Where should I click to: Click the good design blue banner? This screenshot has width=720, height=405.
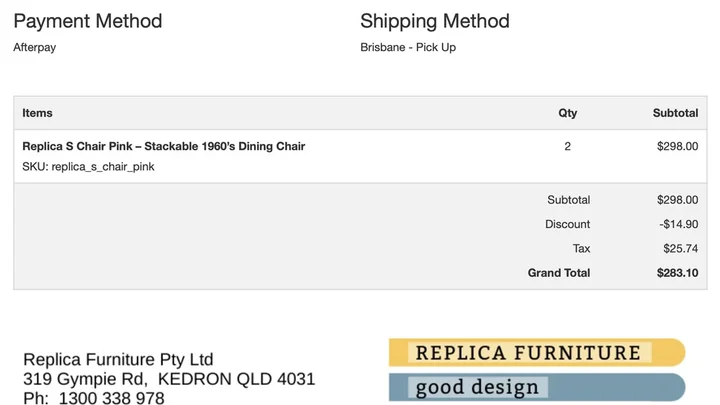tap(537, 387)
